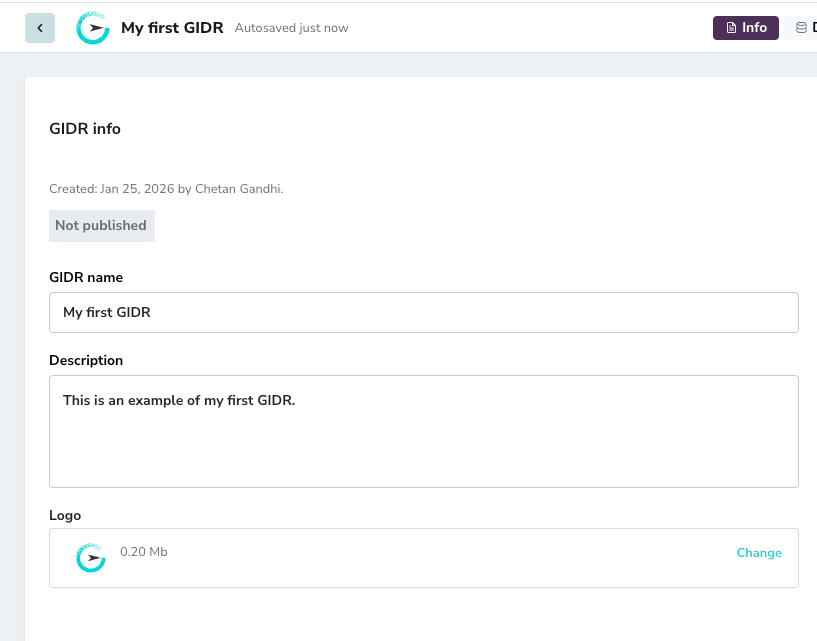The image size is (817, 641).
Task: Switch to the Info tab
Action: [x=745, y=27]
